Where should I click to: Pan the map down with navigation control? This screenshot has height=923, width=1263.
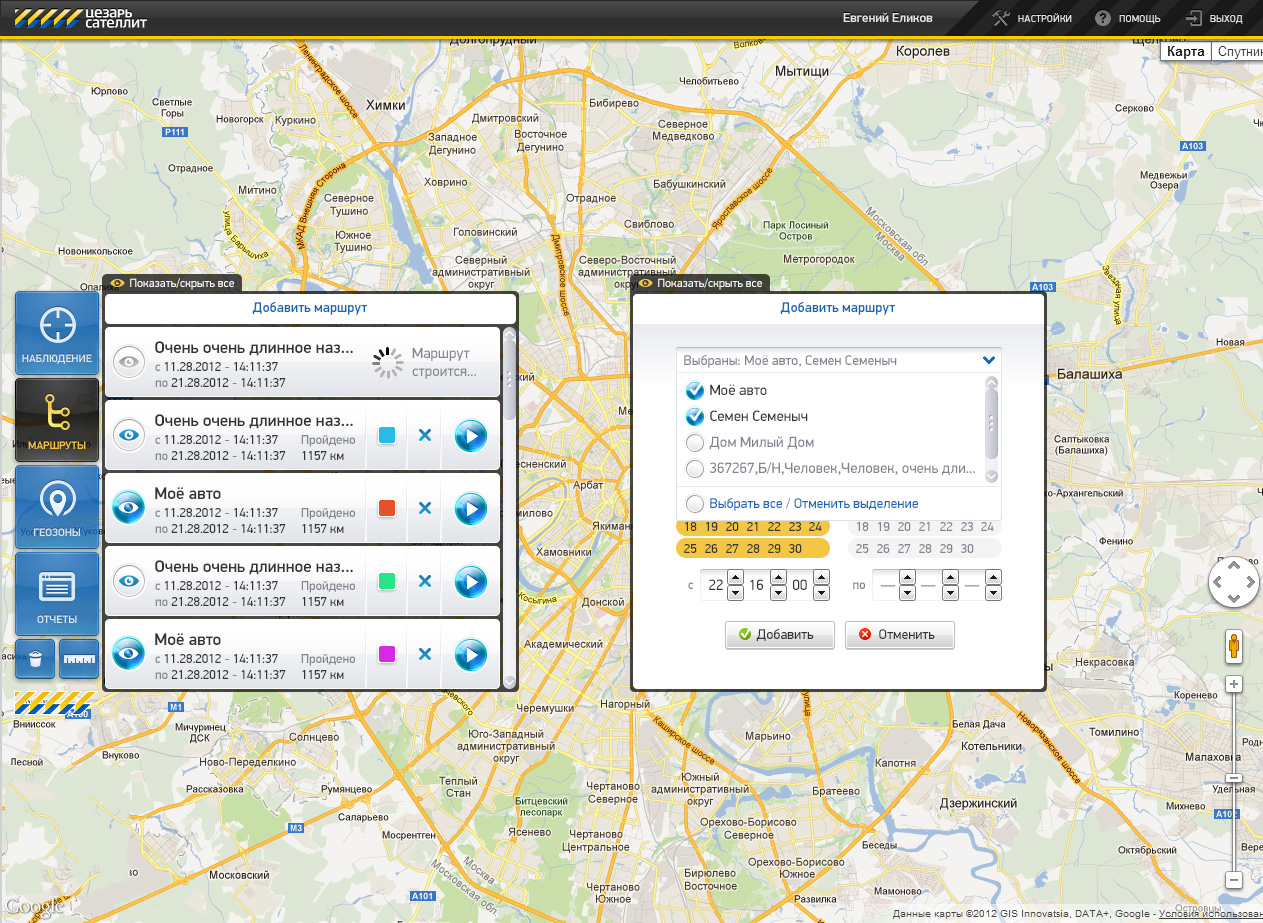pos(1234,599)
